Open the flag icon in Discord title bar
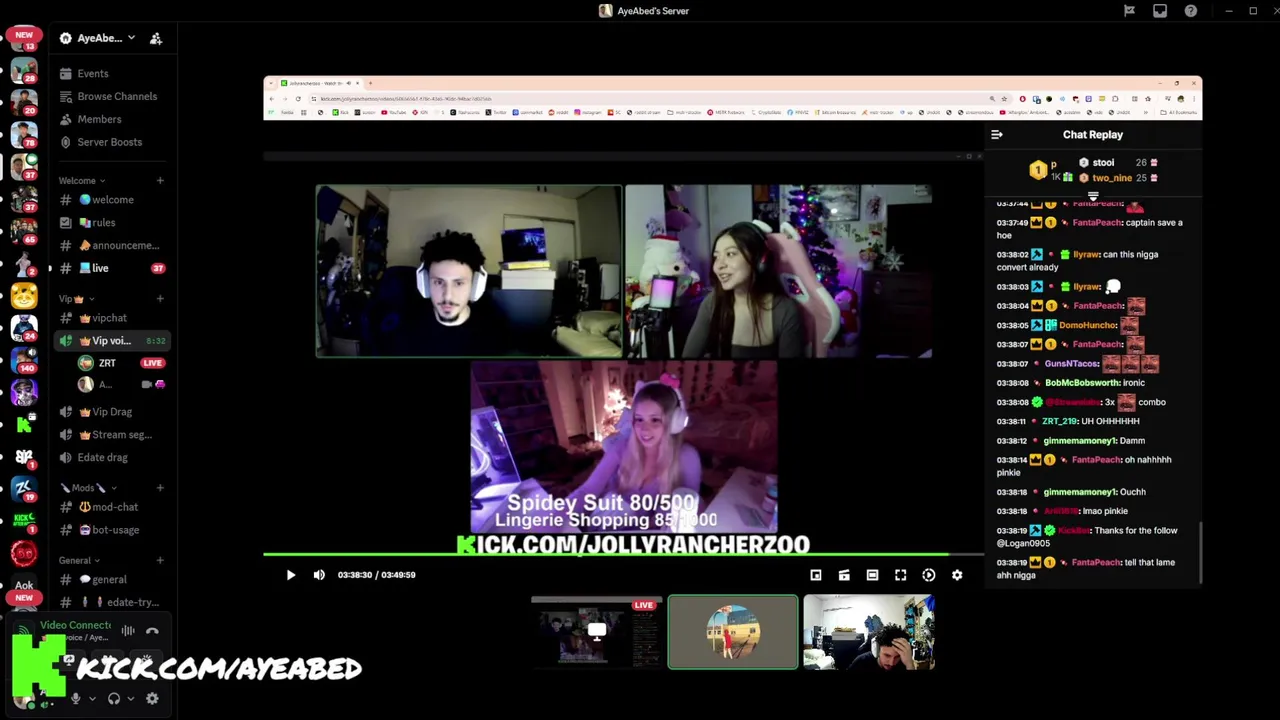This screenshot has width=1280, height=720. point(1129,11)
